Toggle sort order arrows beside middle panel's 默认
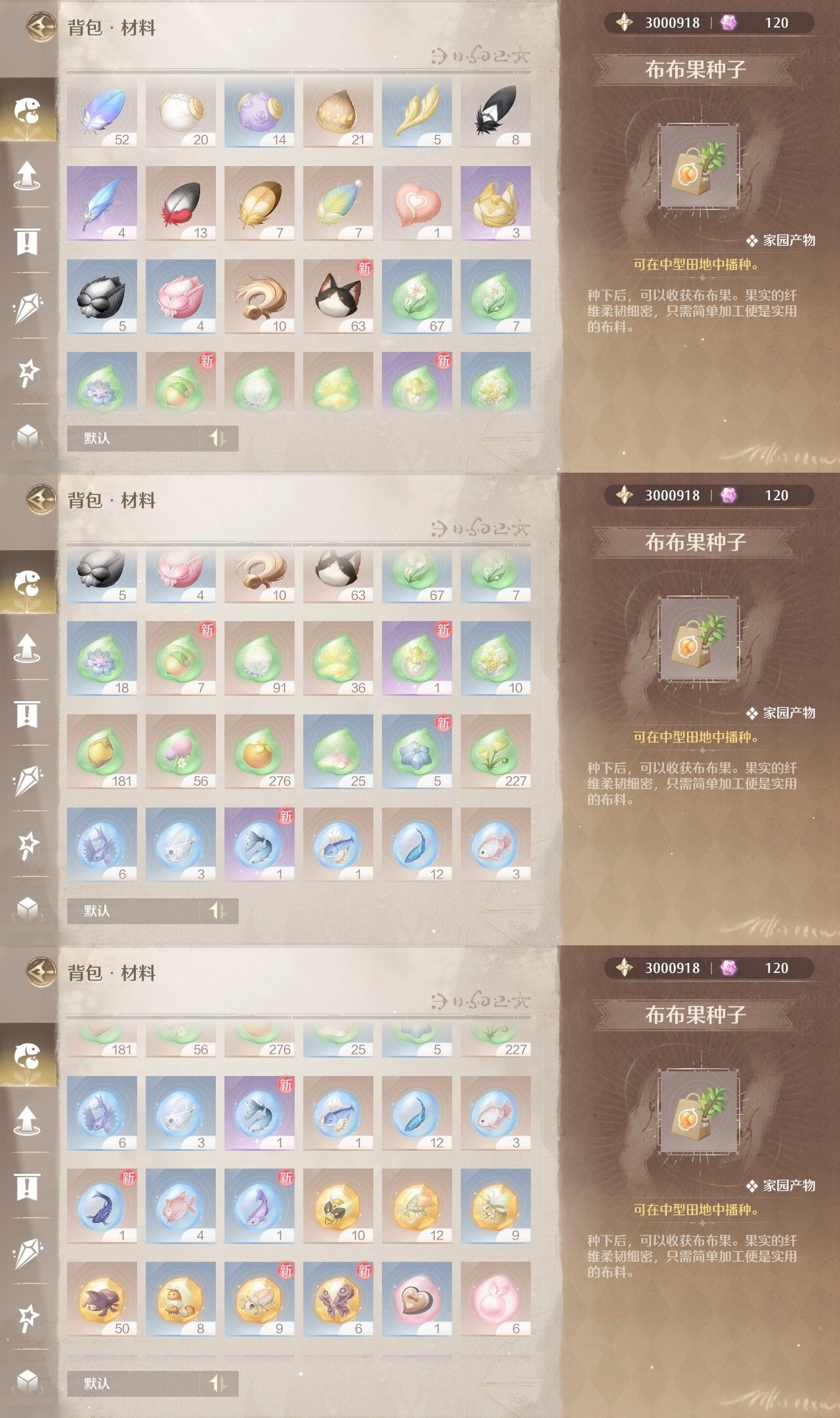The width and height of the screenshot is (840, 1418). click(219, 911)
